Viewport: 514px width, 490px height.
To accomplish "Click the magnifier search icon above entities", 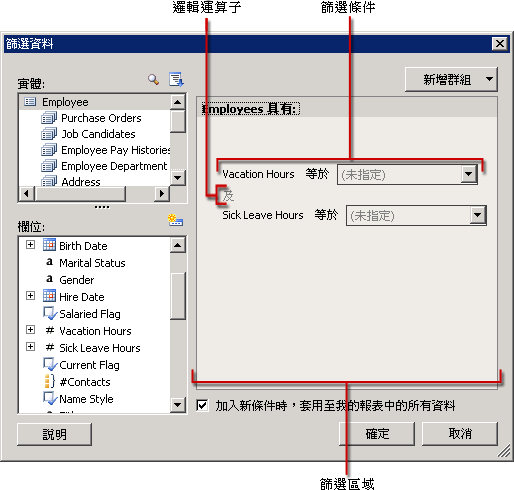I will tap(153, 79).
